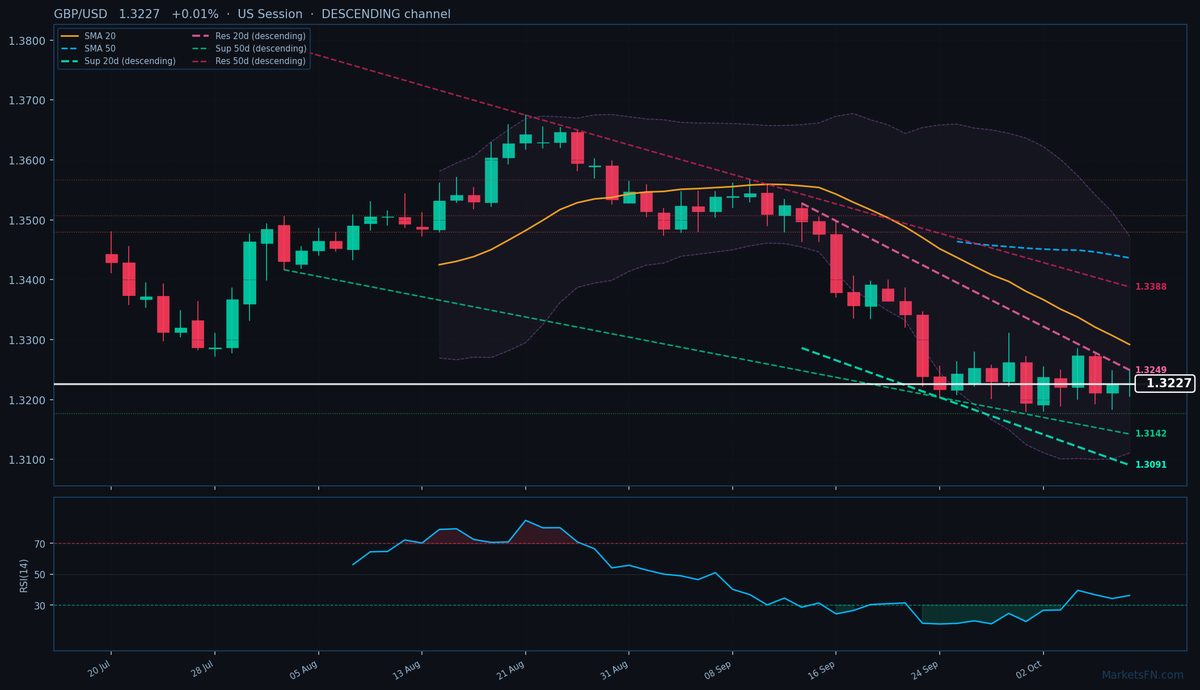Click the 1.3500 y-axis label

point(26,221)
